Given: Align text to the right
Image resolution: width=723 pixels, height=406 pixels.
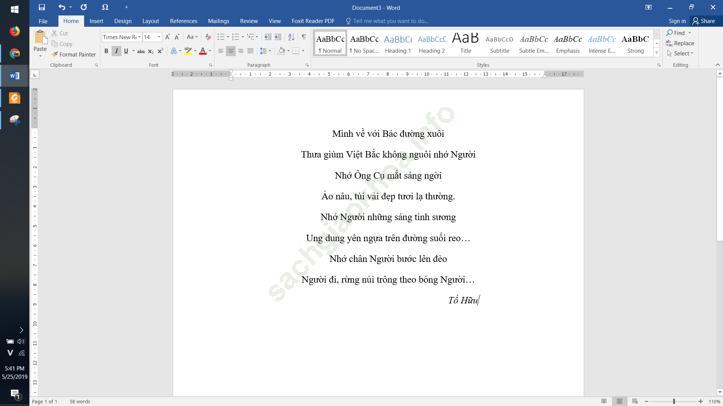Looking at the screenshot, I should [x=240, y=51].
